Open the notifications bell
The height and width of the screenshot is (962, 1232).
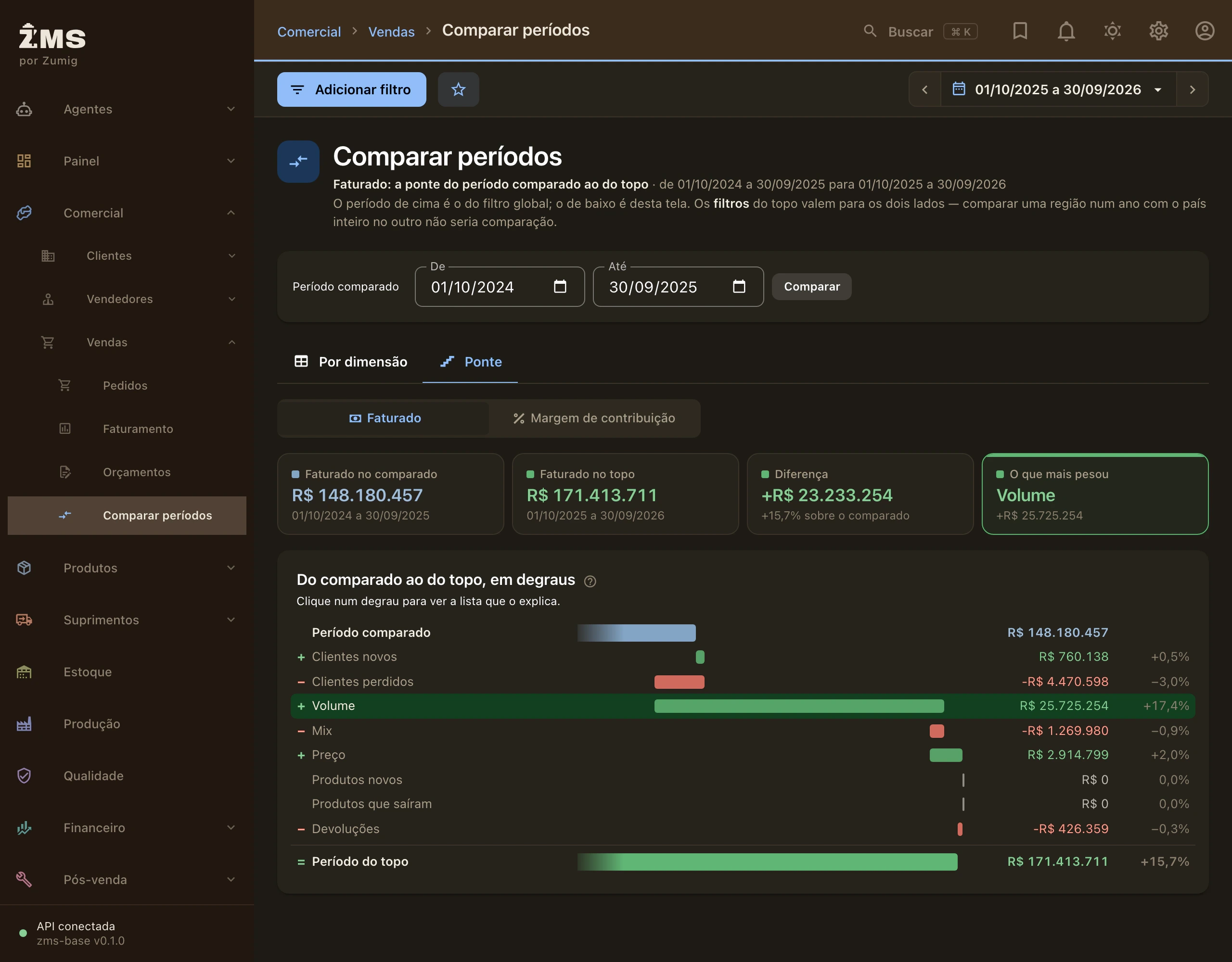click(x=1066, y=31)
